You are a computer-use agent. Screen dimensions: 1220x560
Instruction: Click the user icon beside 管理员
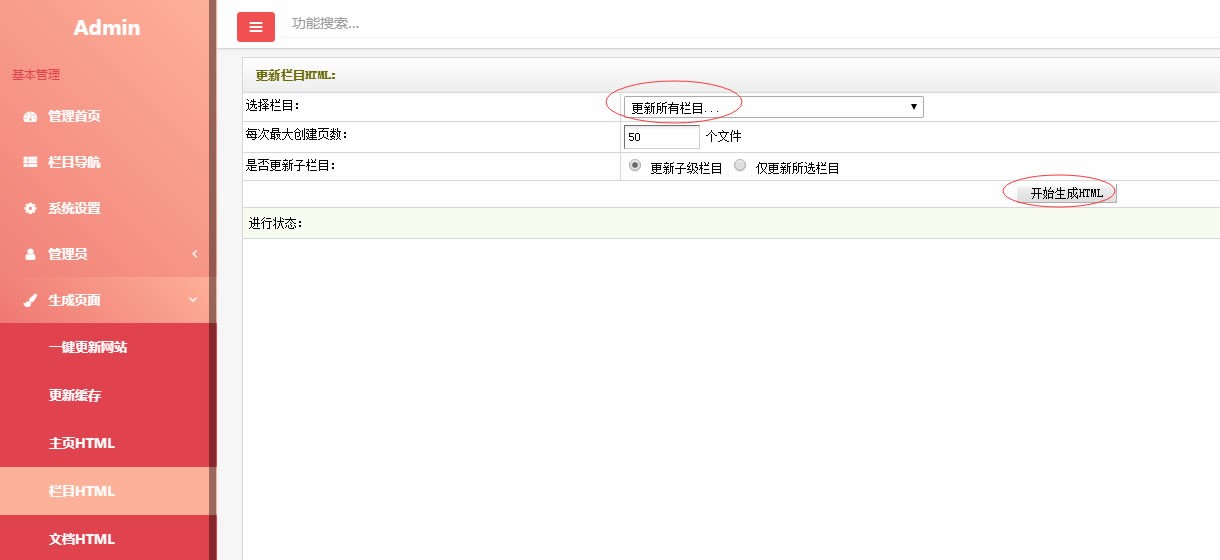point(30,254)
